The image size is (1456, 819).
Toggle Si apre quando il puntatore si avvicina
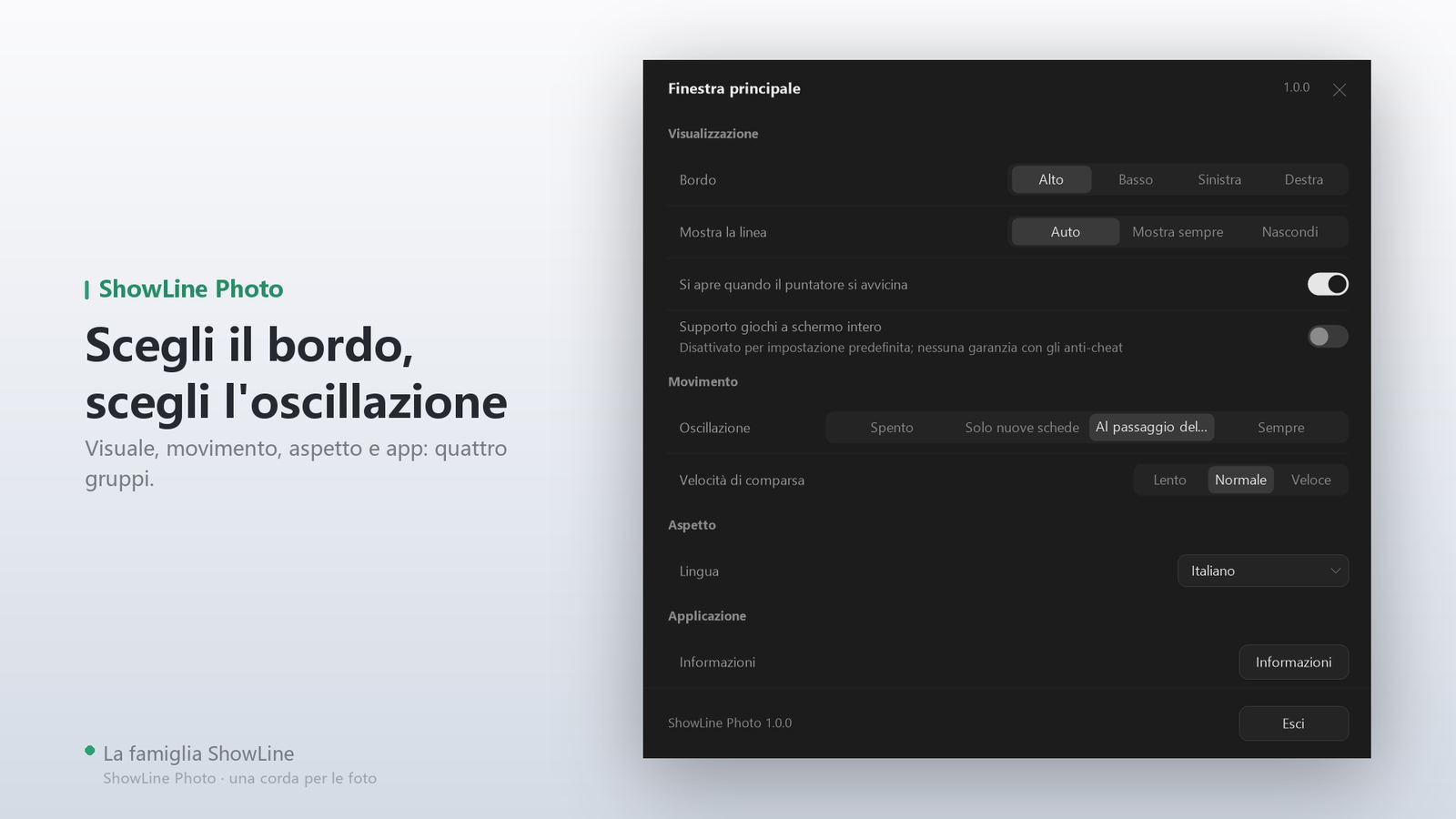(1328, 284)
